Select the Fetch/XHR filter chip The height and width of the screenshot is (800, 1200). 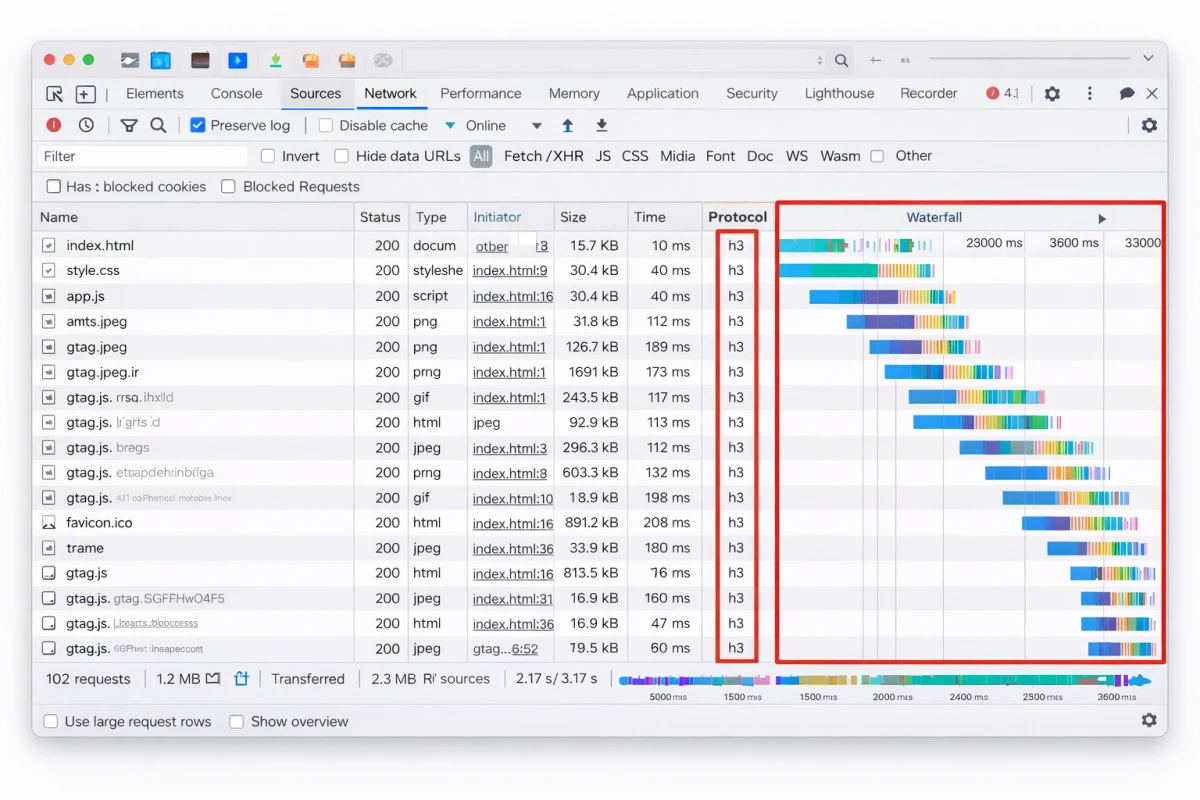coord(544,156)
